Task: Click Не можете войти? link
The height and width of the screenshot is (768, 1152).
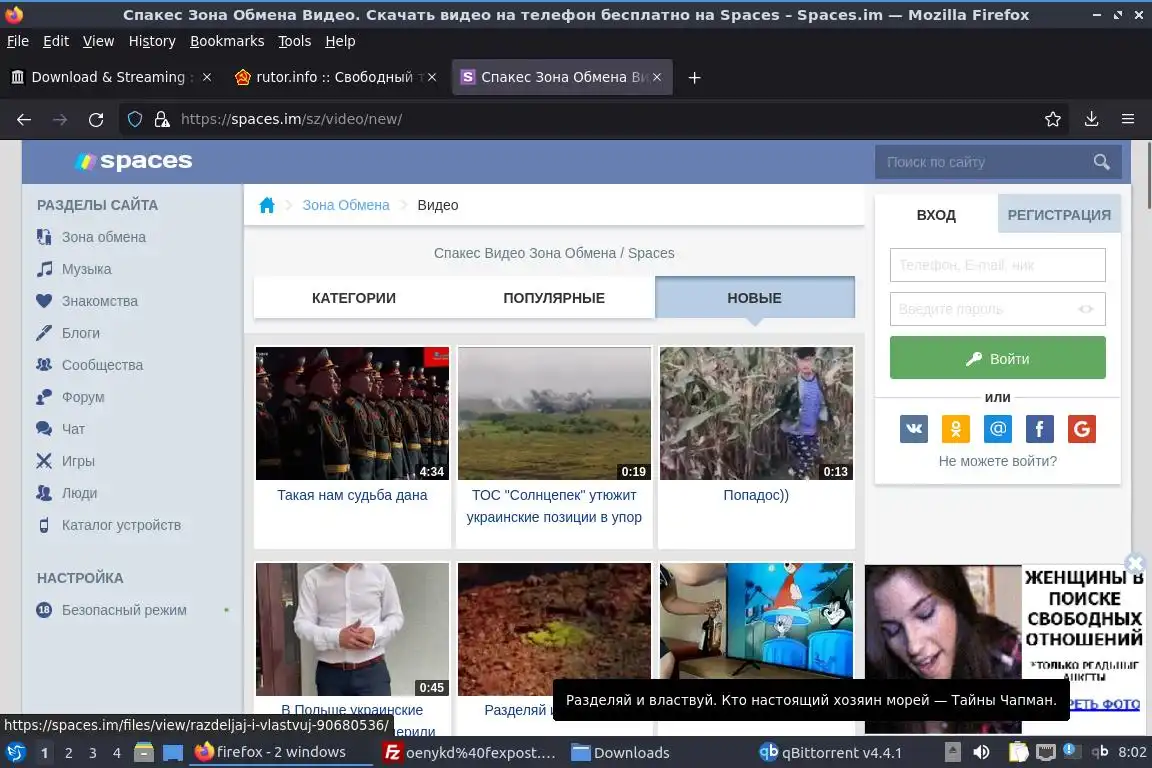Action: (x=998, y=461)
